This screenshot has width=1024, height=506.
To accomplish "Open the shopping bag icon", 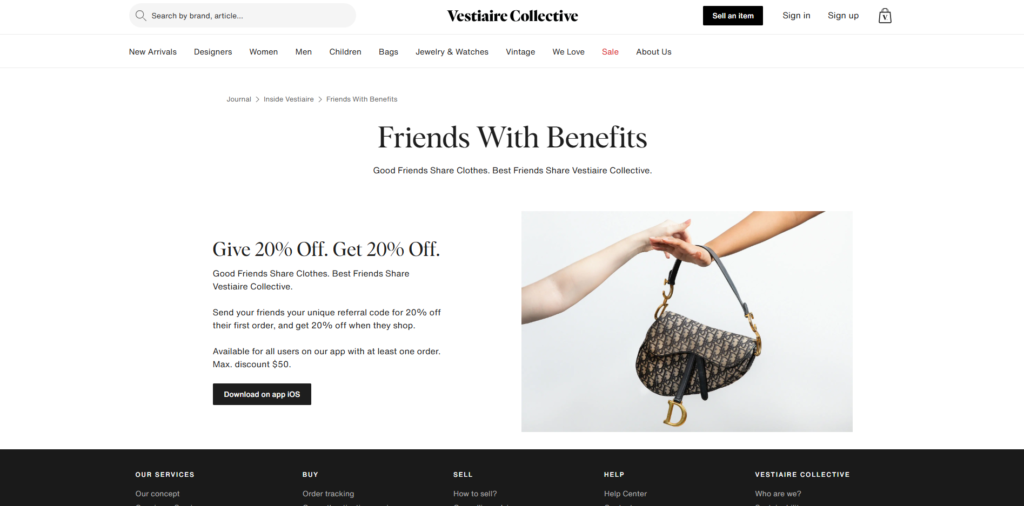I will (x=884, y=16).
